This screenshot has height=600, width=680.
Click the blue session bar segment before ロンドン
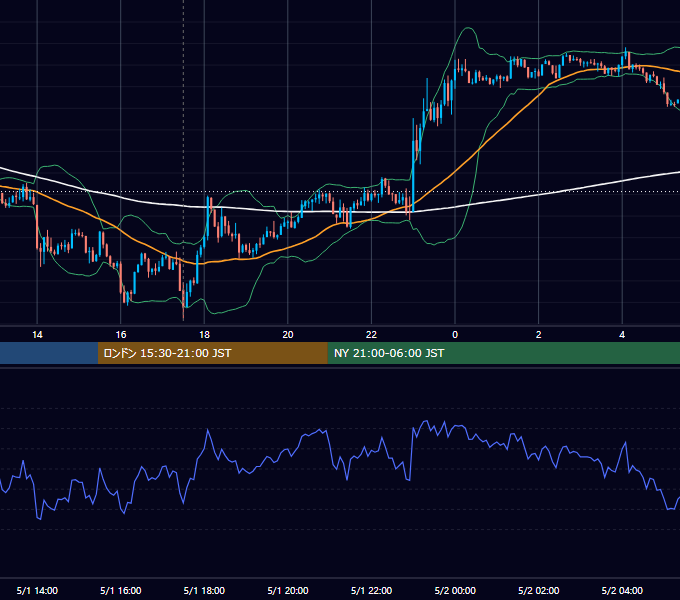tap(49, 353)
